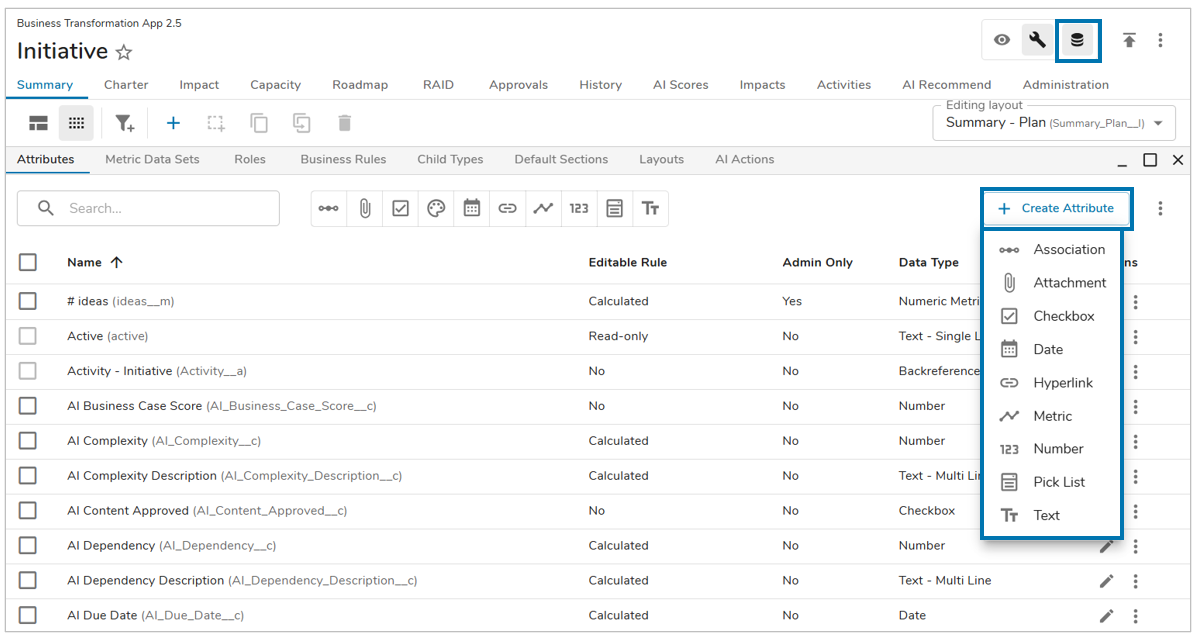This screenshot has height=641, width=1200.
Task: Tick the select-all checkbox in header
Action: tap(28, 262)
